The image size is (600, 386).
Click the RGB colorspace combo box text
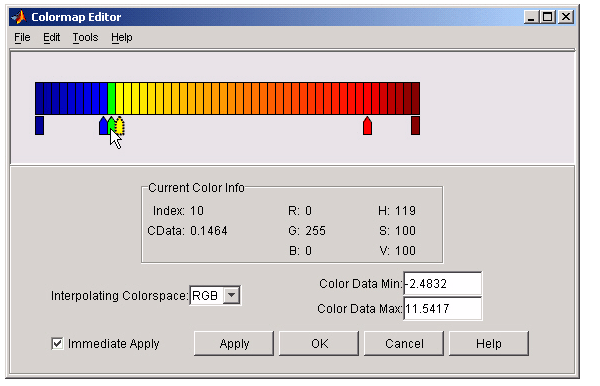tap(205, 295)
